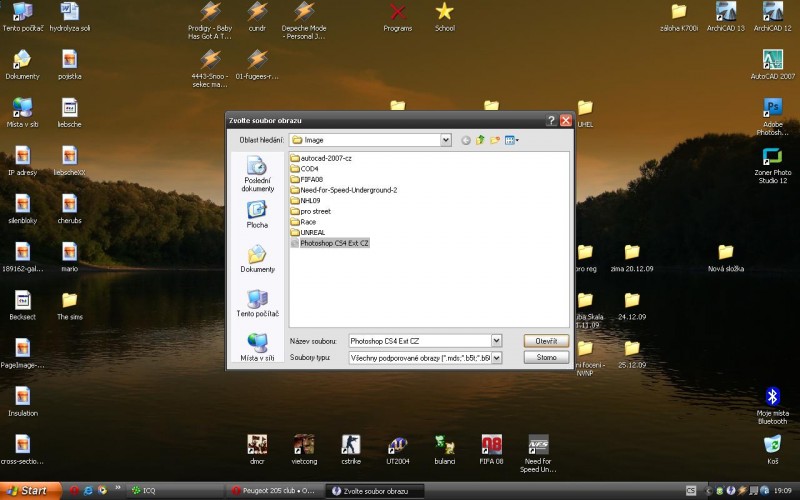800x500 pixels.
Task: Expand the Soubory typu file type dropdown
Action: (x=496, y=357)
